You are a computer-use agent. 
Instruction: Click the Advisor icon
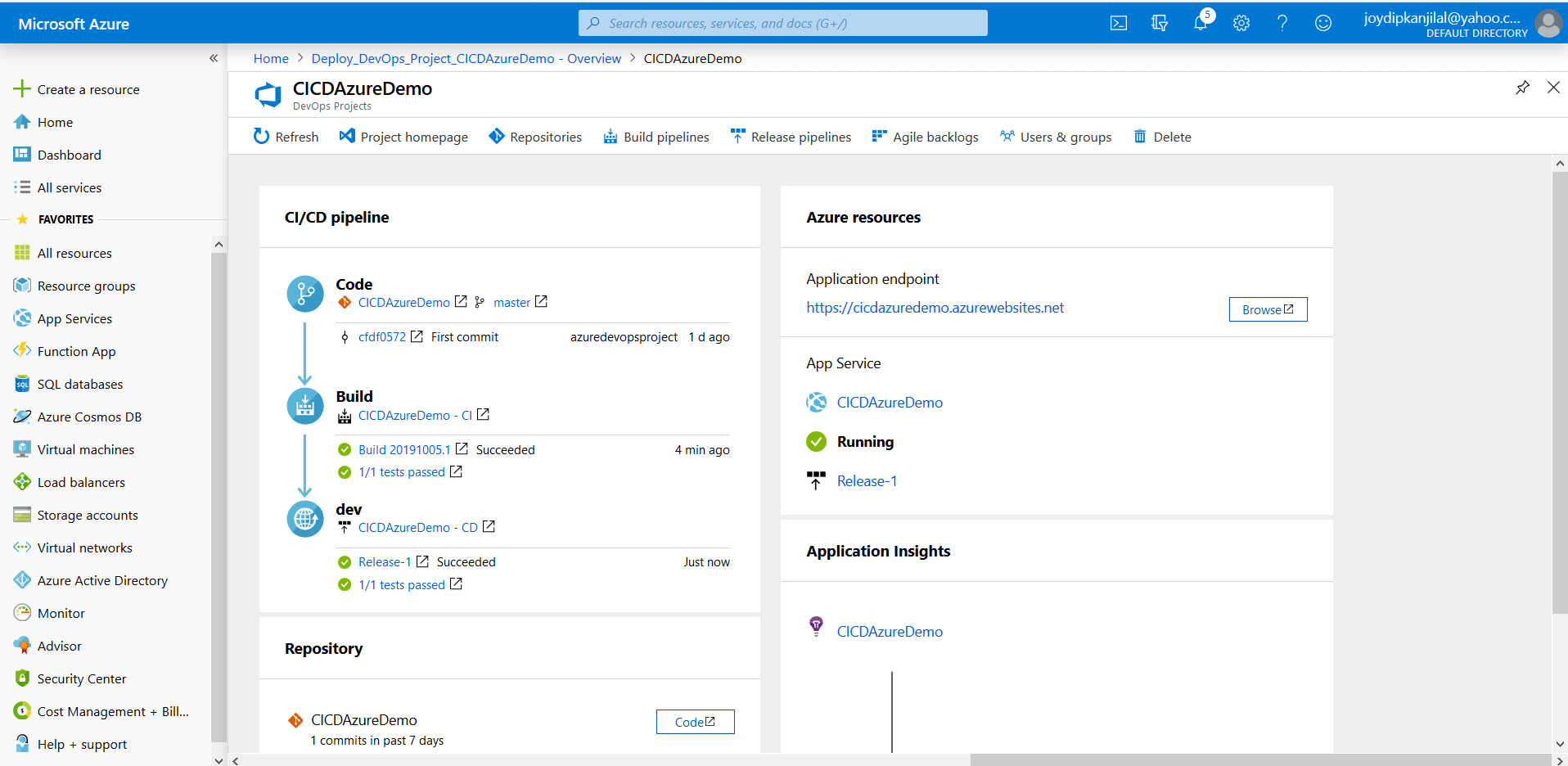pos(22,646)
